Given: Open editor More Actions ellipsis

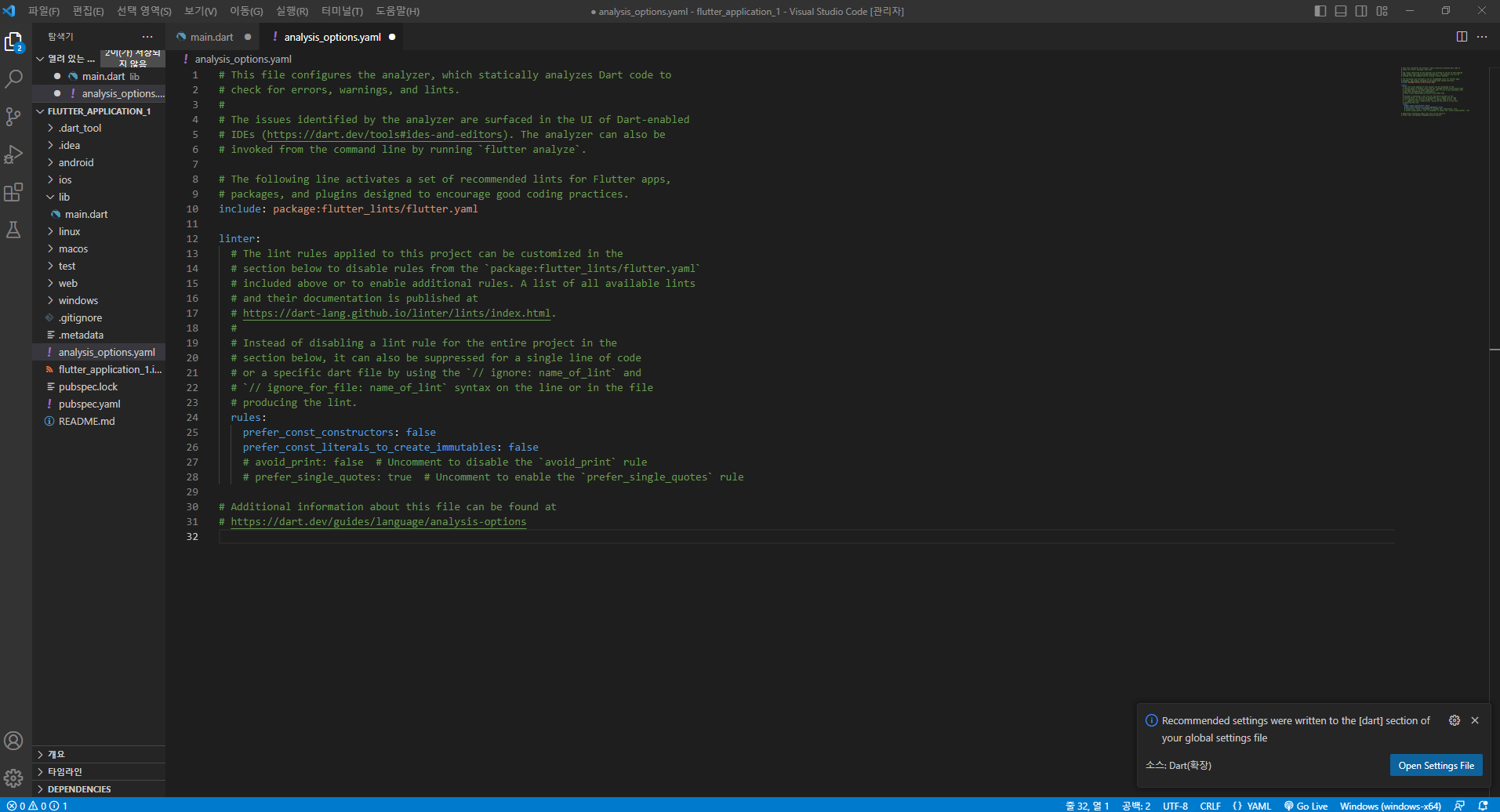Looking at the screenshot, I should pyautogui.click(x=1482, y=37).
